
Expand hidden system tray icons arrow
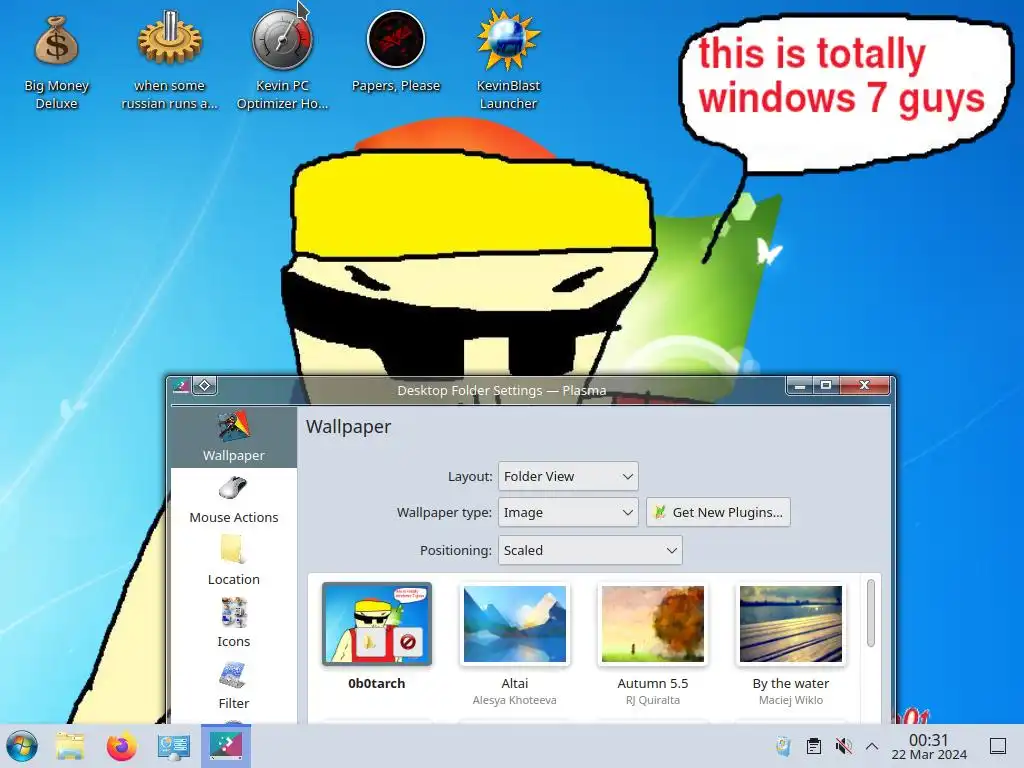[x=872, y=746]
